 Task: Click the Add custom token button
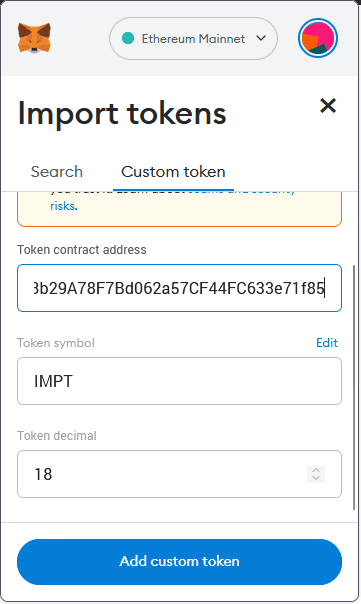(180, 562)
